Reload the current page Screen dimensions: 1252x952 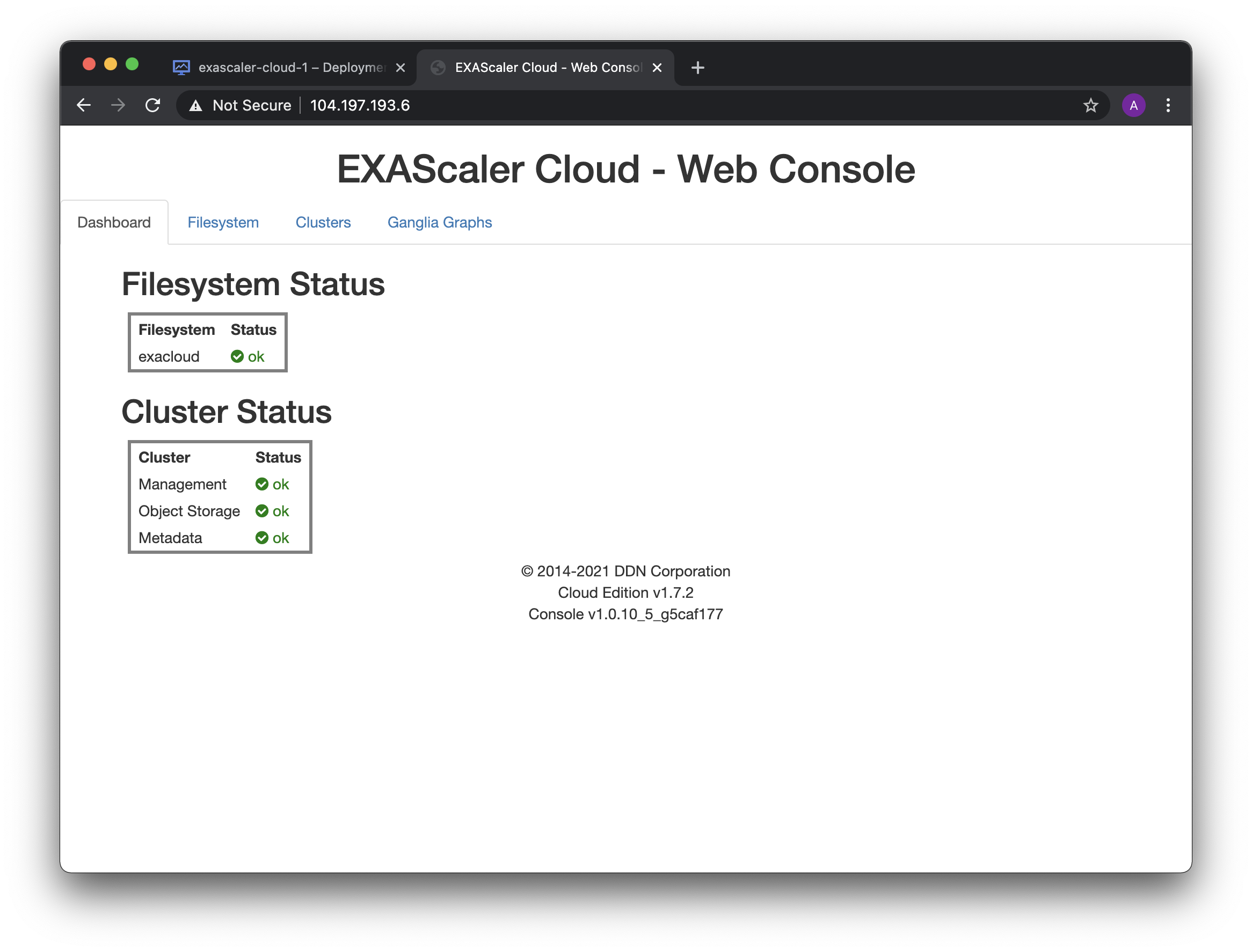152,105
